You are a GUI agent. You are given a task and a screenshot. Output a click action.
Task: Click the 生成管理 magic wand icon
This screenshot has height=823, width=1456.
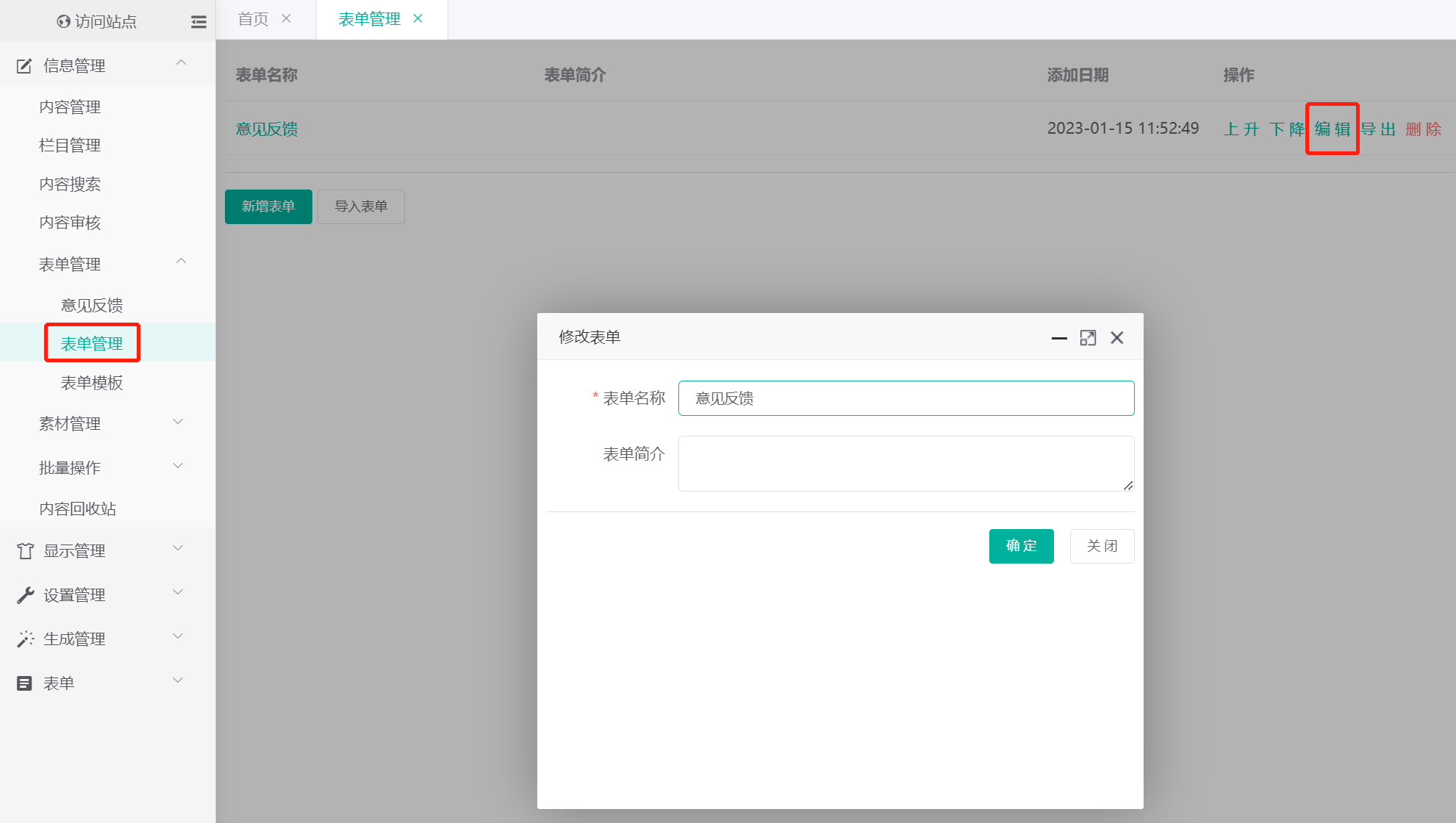(25, 639)
